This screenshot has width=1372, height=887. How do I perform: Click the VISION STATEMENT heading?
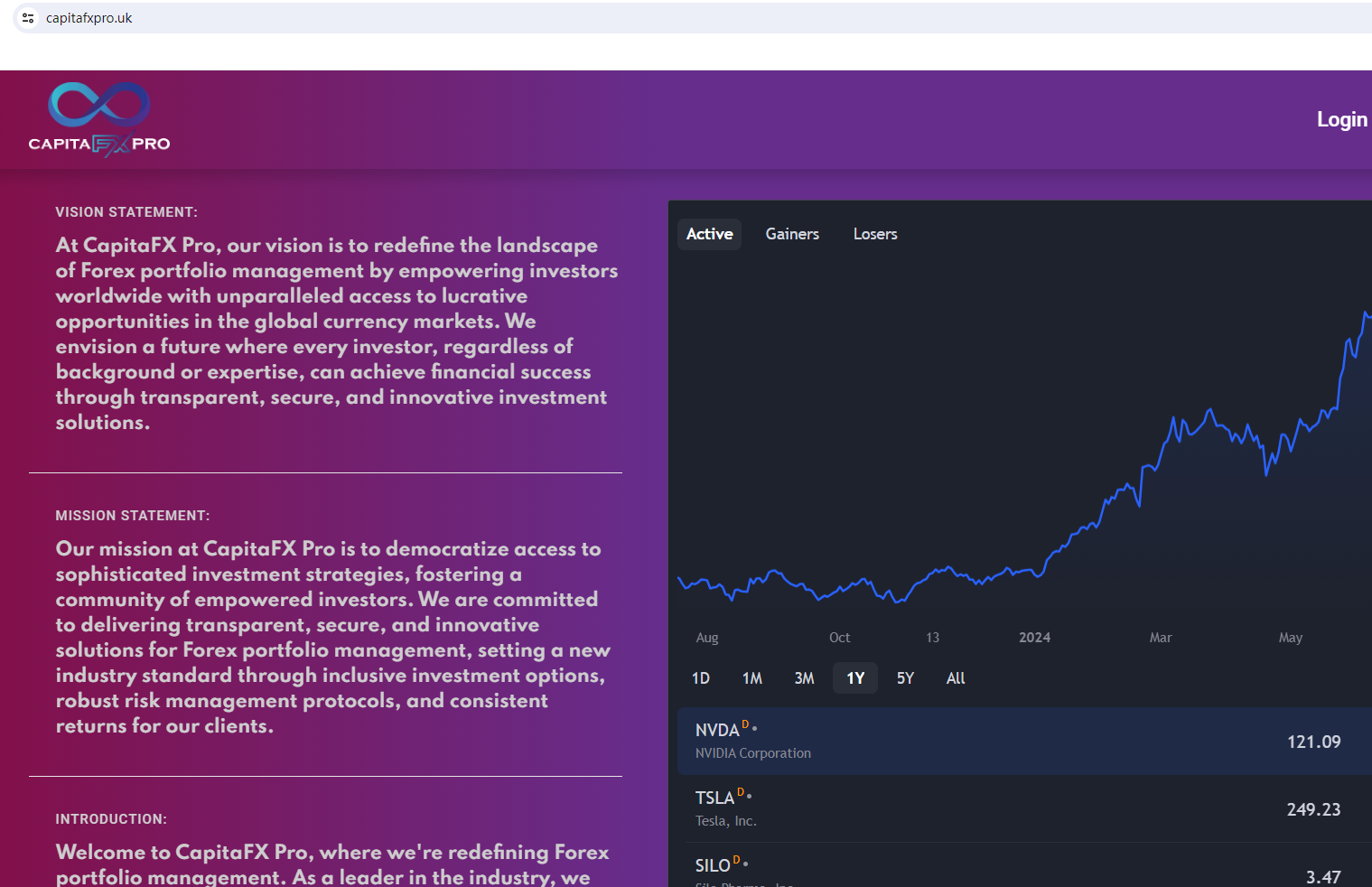tap(126, 212)
